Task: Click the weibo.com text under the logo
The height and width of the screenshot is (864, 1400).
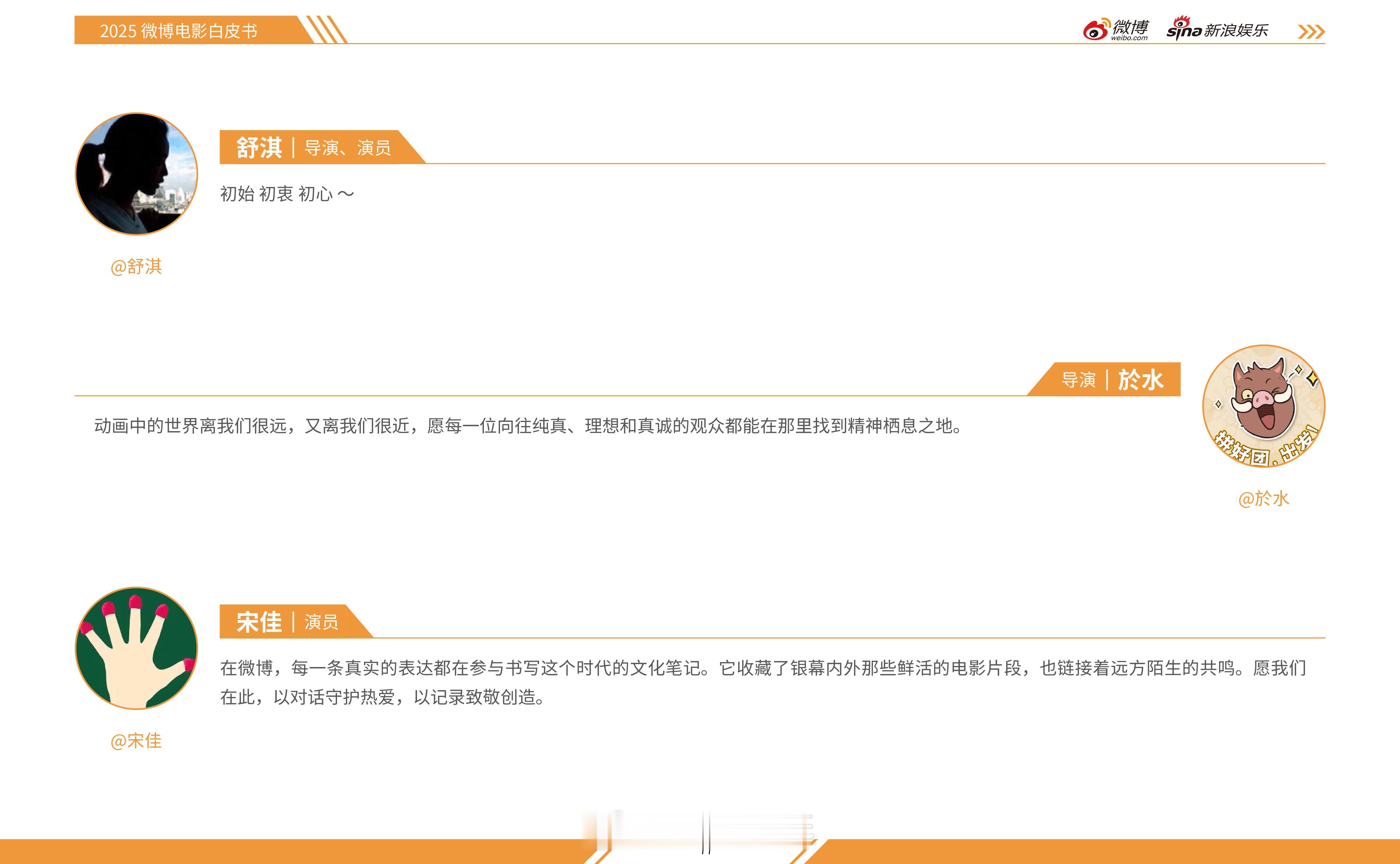Action: point(1129,39)
